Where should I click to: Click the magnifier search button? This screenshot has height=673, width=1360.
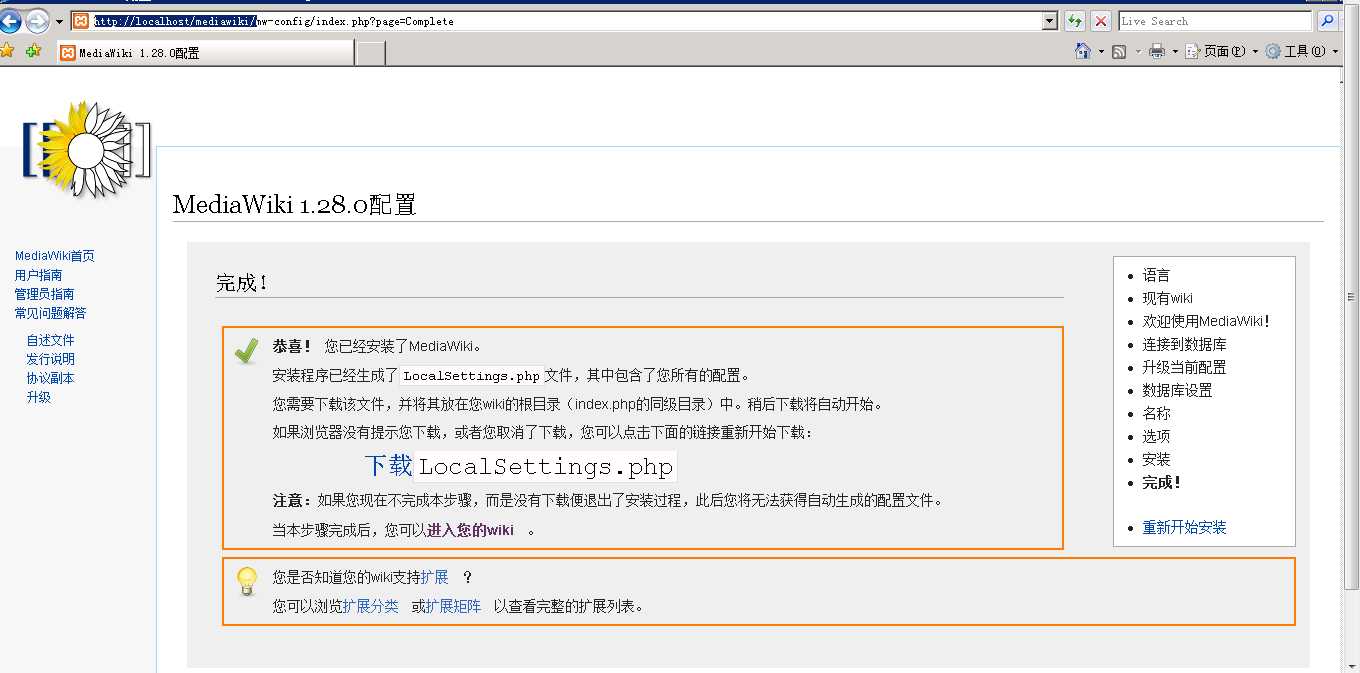click(x=1328, y=21)
